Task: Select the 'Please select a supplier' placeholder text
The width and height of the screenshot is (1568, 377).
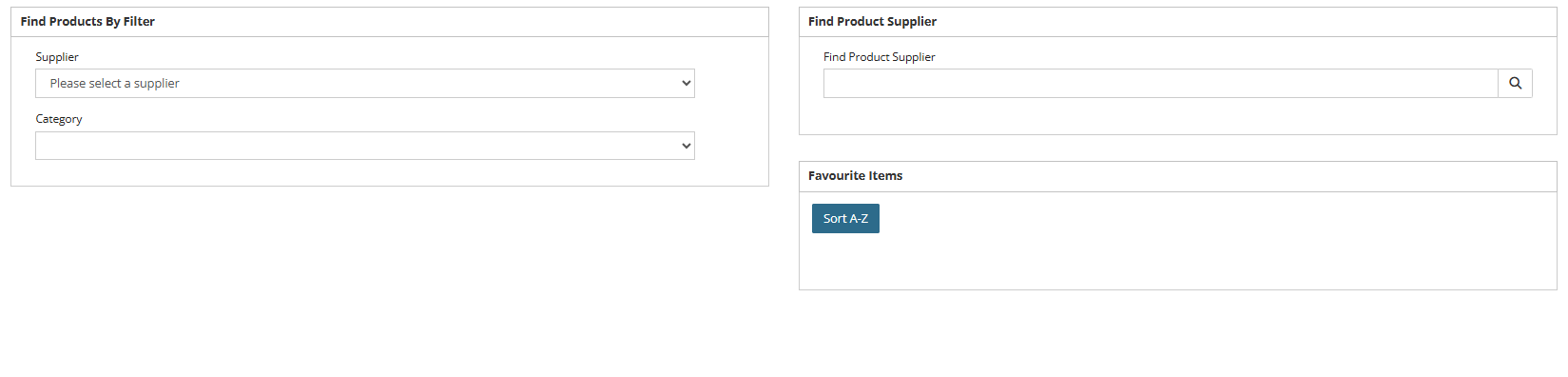Action: pyautogui.click(x=115, y=84)
